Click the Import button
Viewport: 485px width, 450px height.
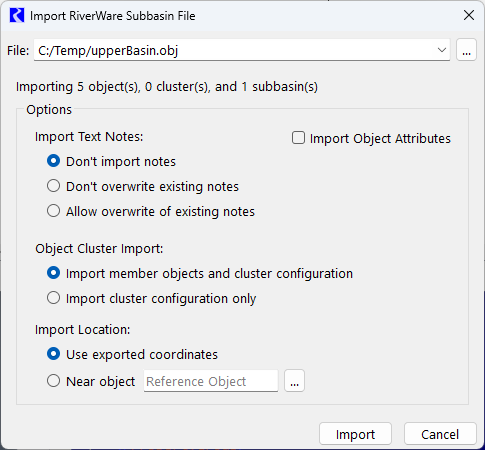pyautogui.click(x=355, y=434)
